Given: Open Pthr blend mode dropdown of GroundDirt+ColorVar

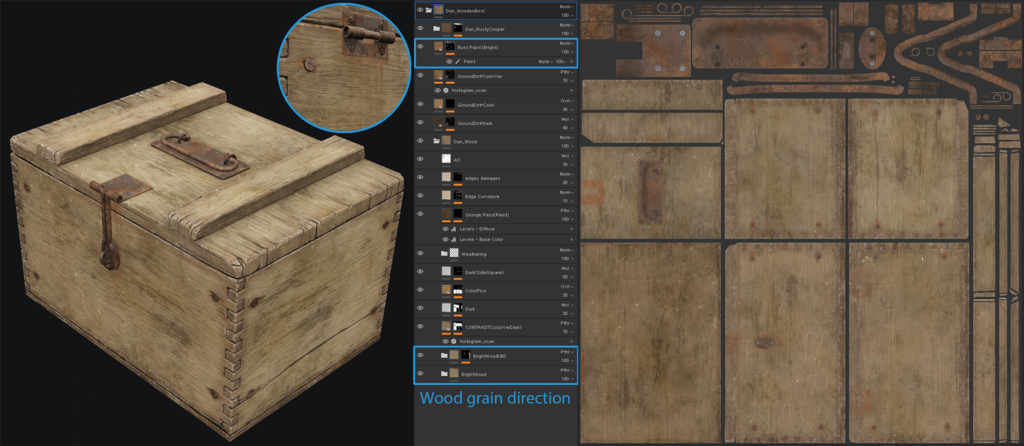Looking at the screenshot, I should click(566, 72).
